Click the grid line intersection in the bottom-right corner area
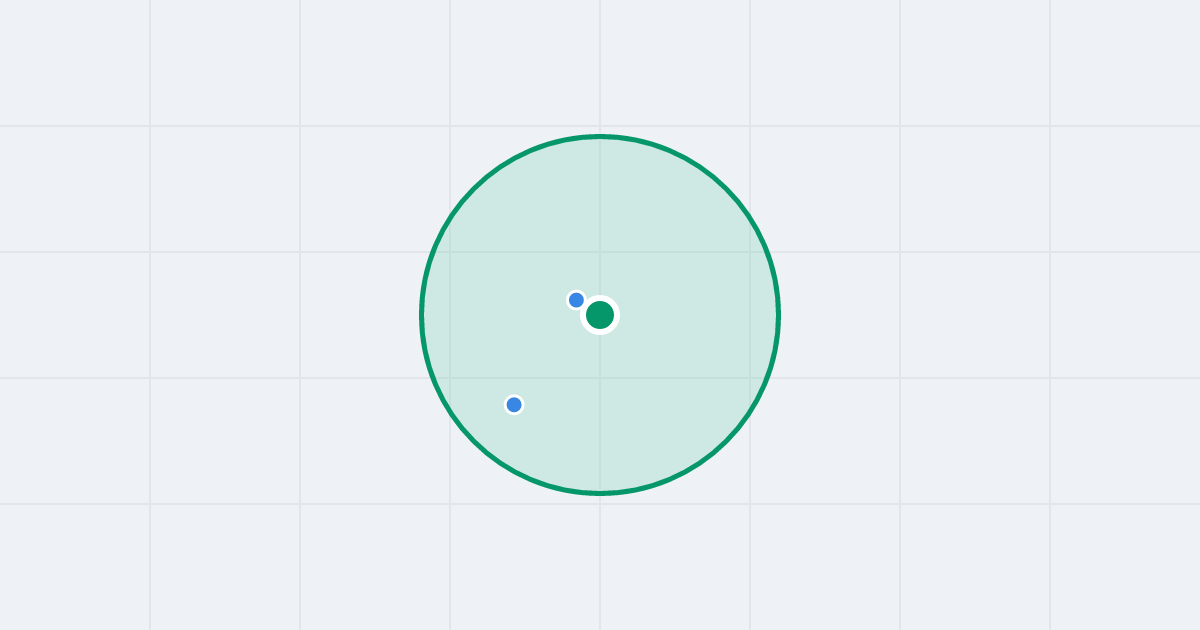1200x630 pixels. [1050, 504]
